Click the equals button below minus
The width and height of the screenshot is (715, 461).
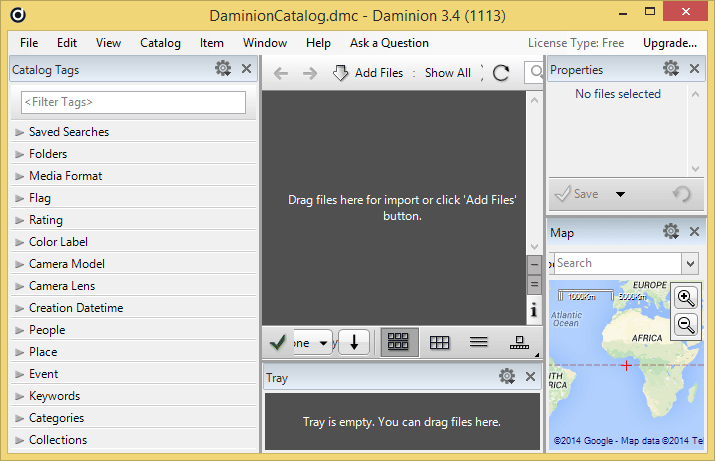[x=534, y=285]
